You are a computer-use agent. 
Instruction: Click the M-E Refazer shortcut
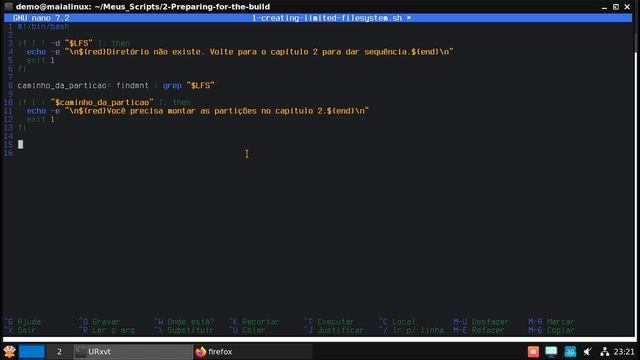point(479,330)
